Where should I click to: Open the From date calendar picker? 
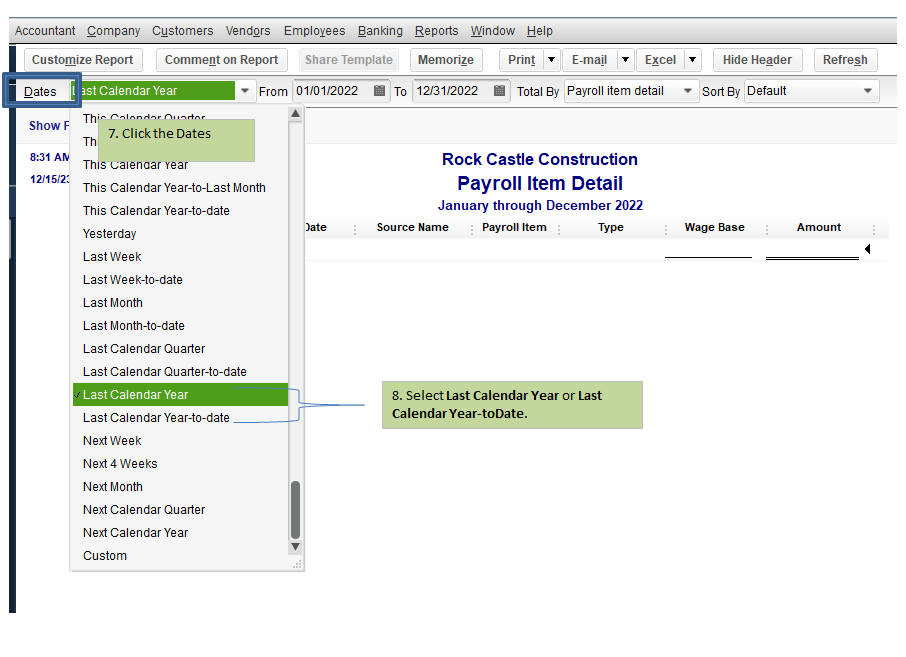(x=380, y=91)
